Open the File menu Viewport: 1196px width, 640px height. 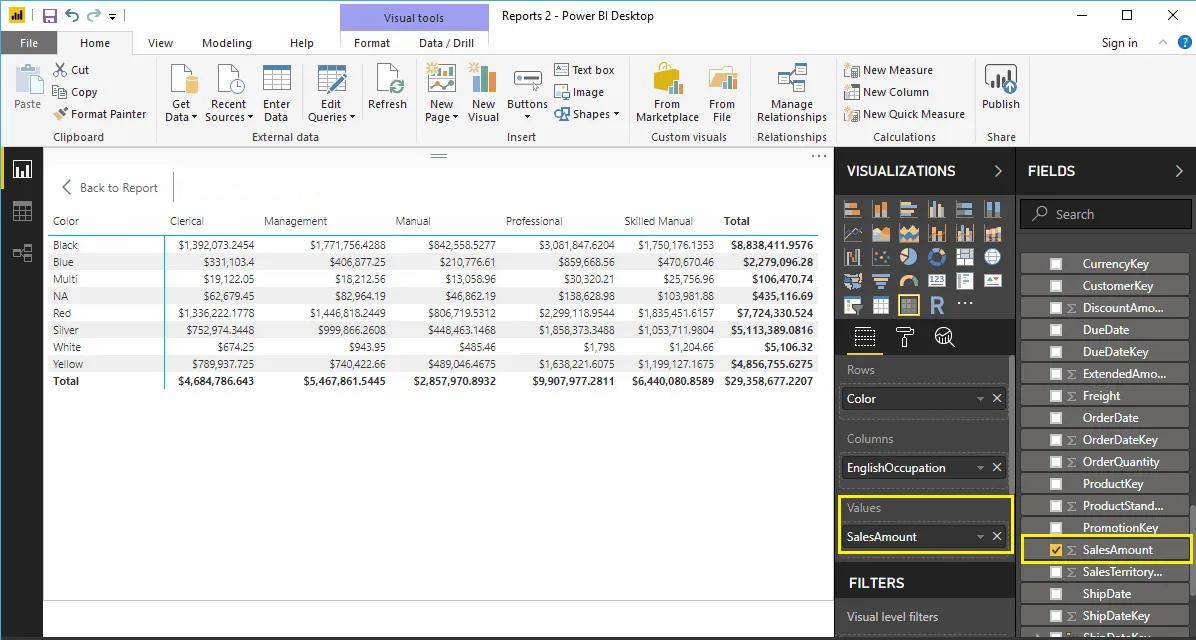click(29, 43)
